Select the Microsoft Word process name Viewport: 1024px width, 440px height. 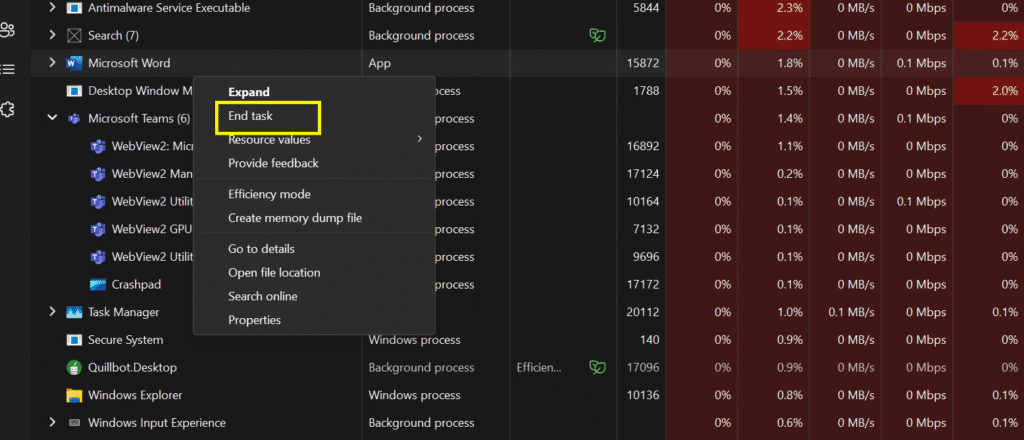tap(129, 63)
